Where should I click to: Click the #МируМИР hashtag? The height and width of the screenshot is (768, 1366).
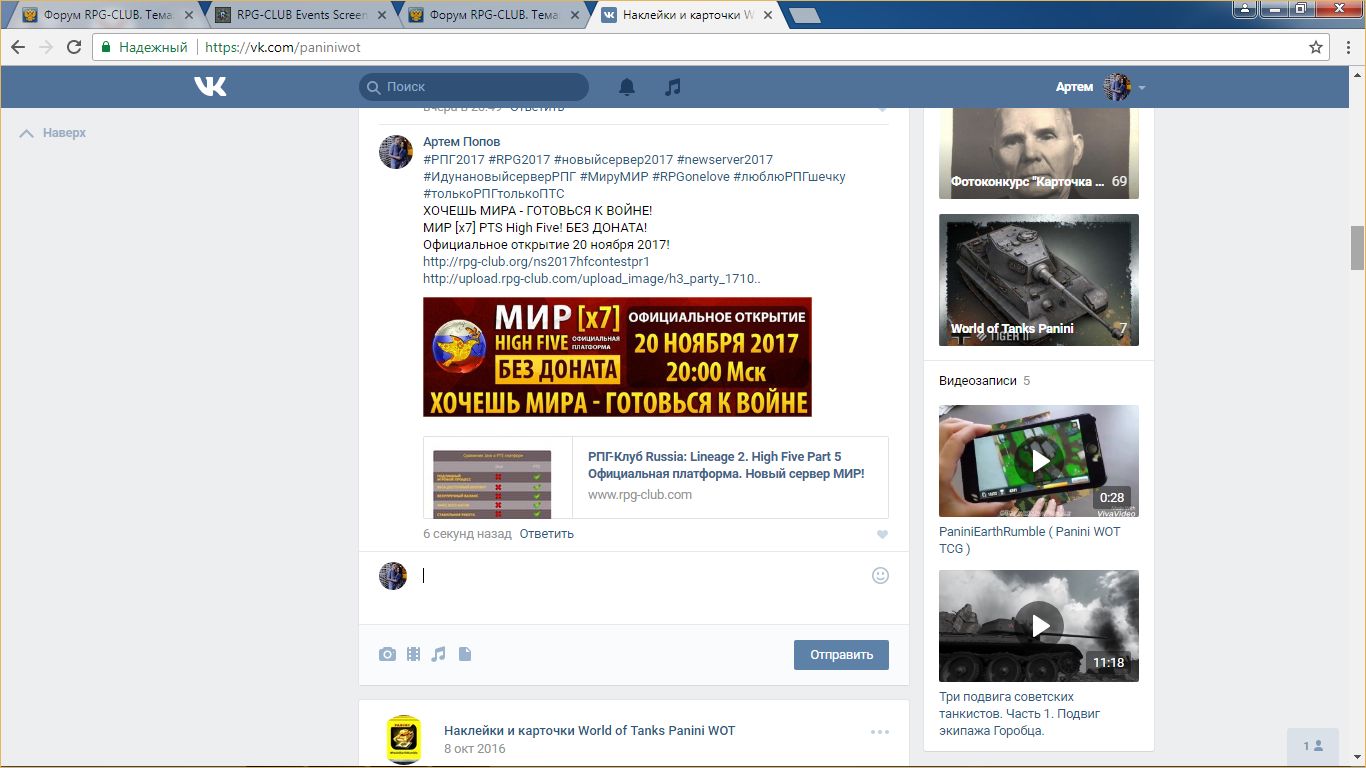coord(614,177)
